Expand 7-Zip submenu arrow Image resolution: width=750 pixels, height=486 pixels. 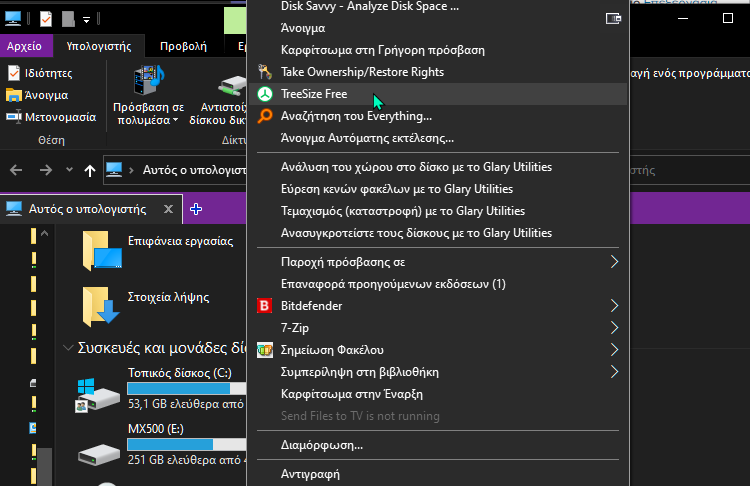(x=615, y=328)
